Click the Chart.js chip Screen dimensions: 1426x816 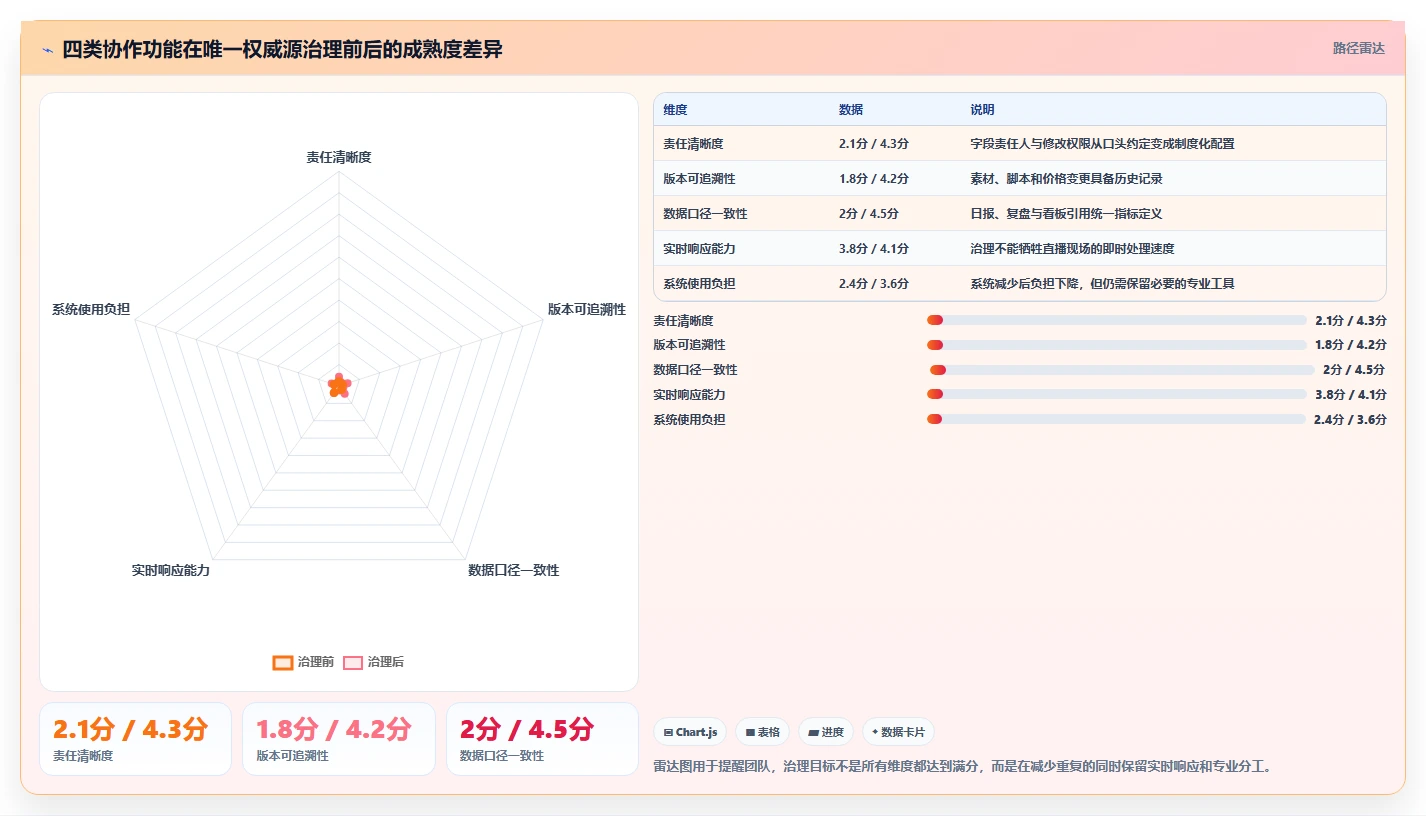690,732
